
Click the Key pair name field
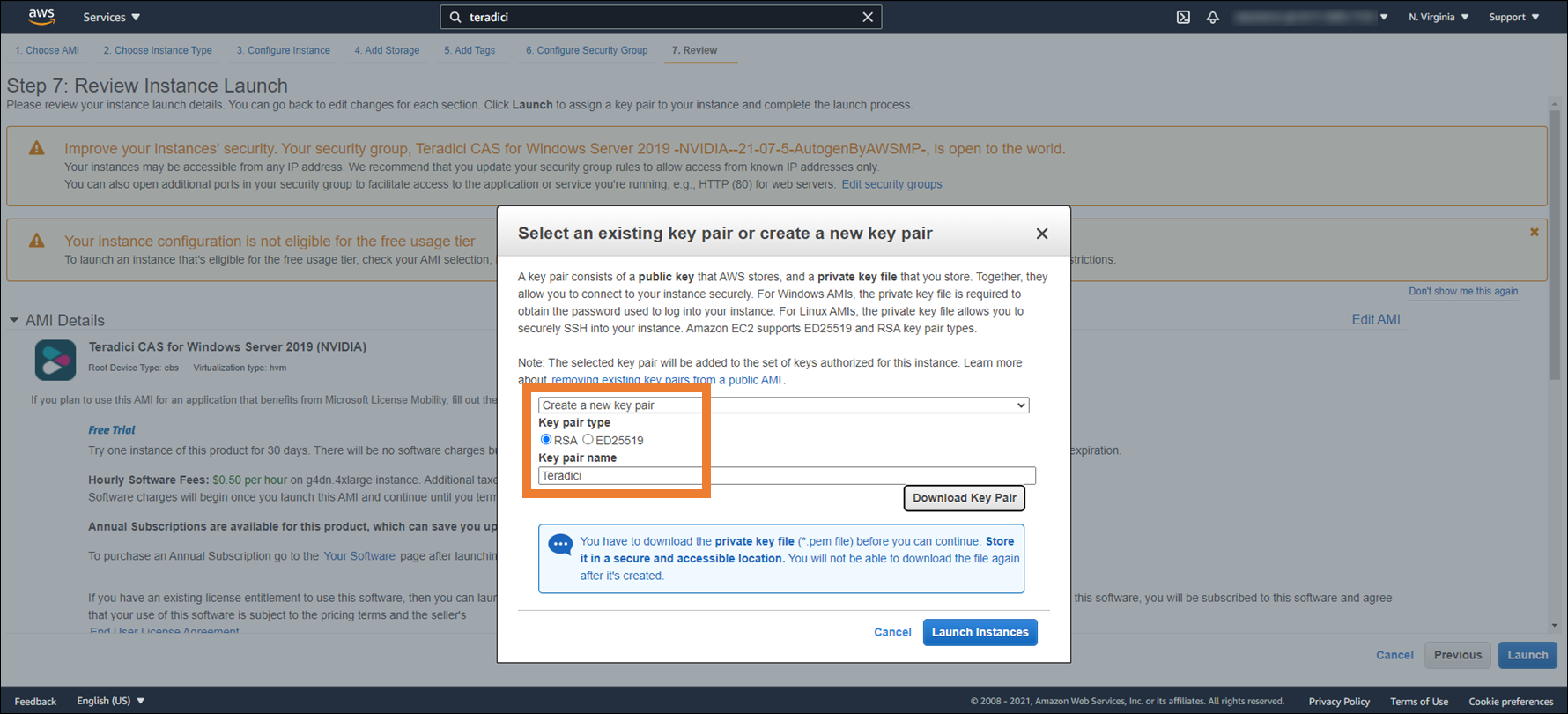coord(787,476)
